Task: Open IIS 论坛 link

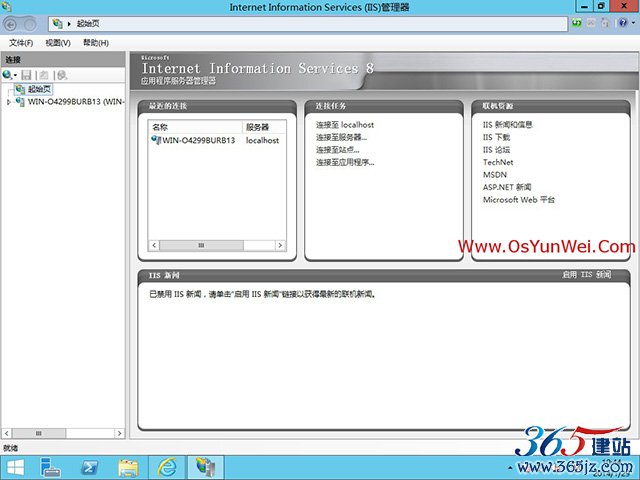Action: tap(496, 150)
